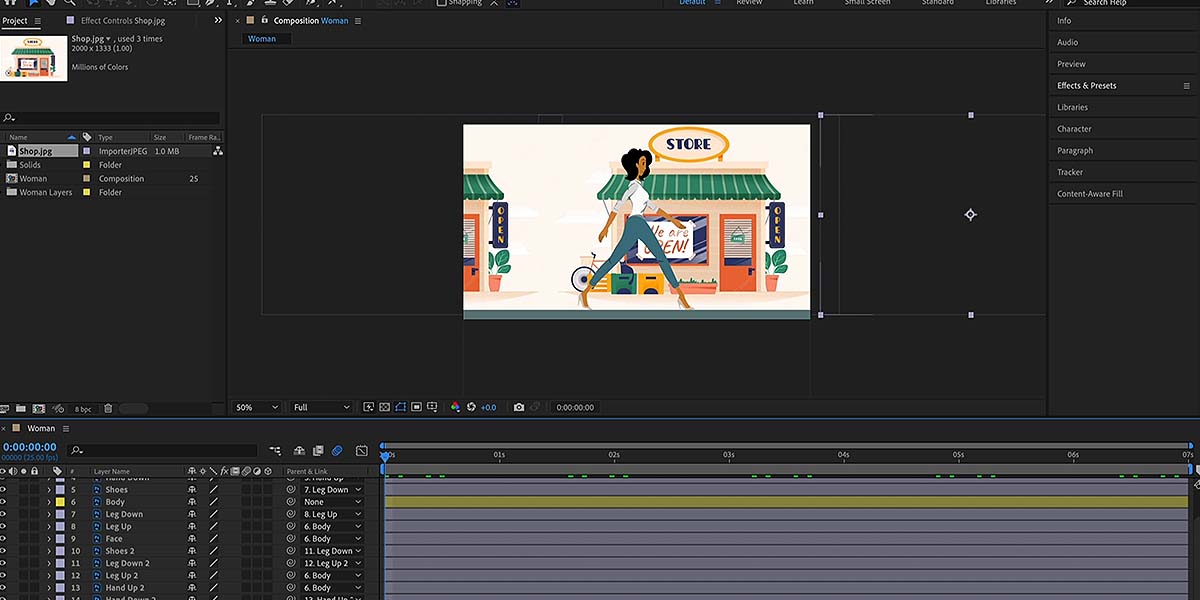Toggle the Composition viewer lock icon
This screenshot has width=1200, height=600.
[x=264, y=21]
